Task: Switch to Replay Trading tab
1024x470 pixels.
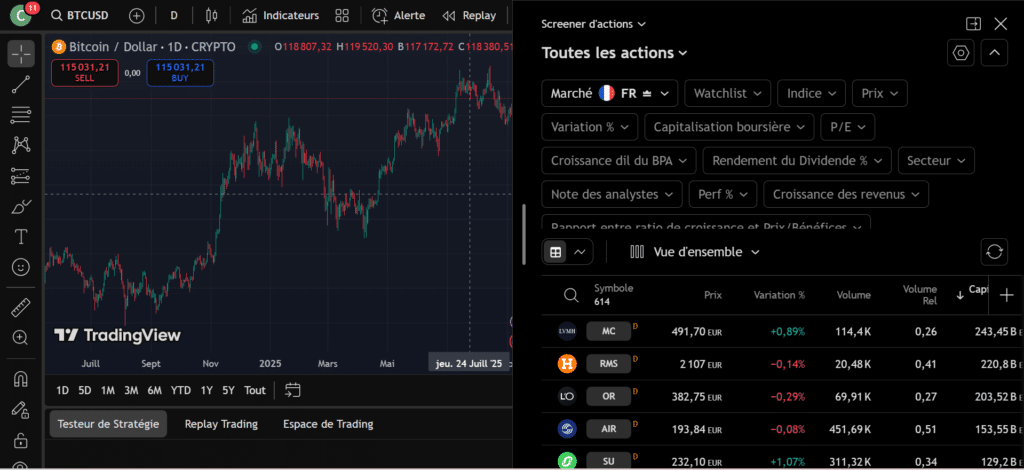Action: tap(221, 424)
